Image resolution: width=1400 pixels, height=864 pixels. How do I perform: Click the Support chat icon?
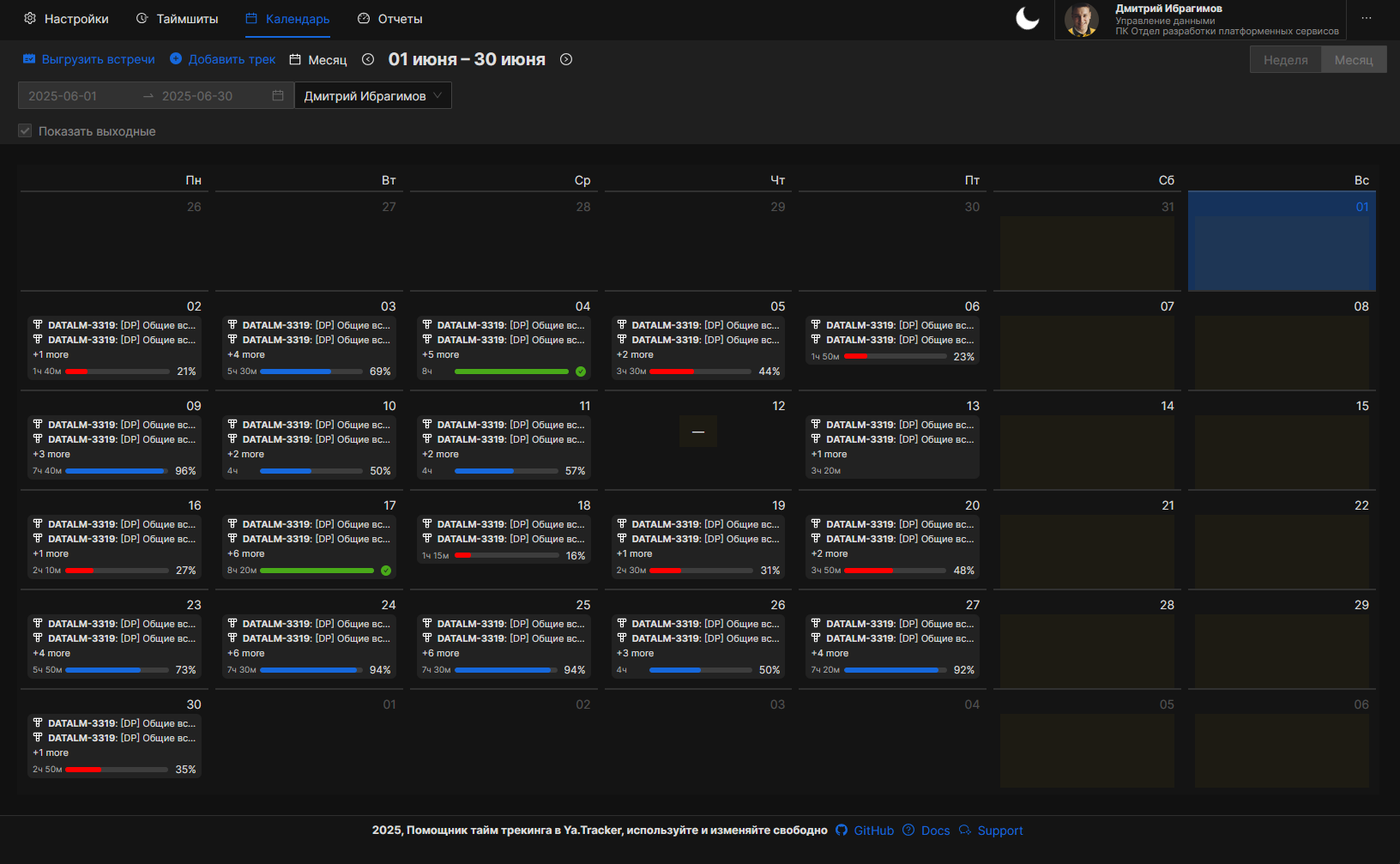tap(965, 830)
